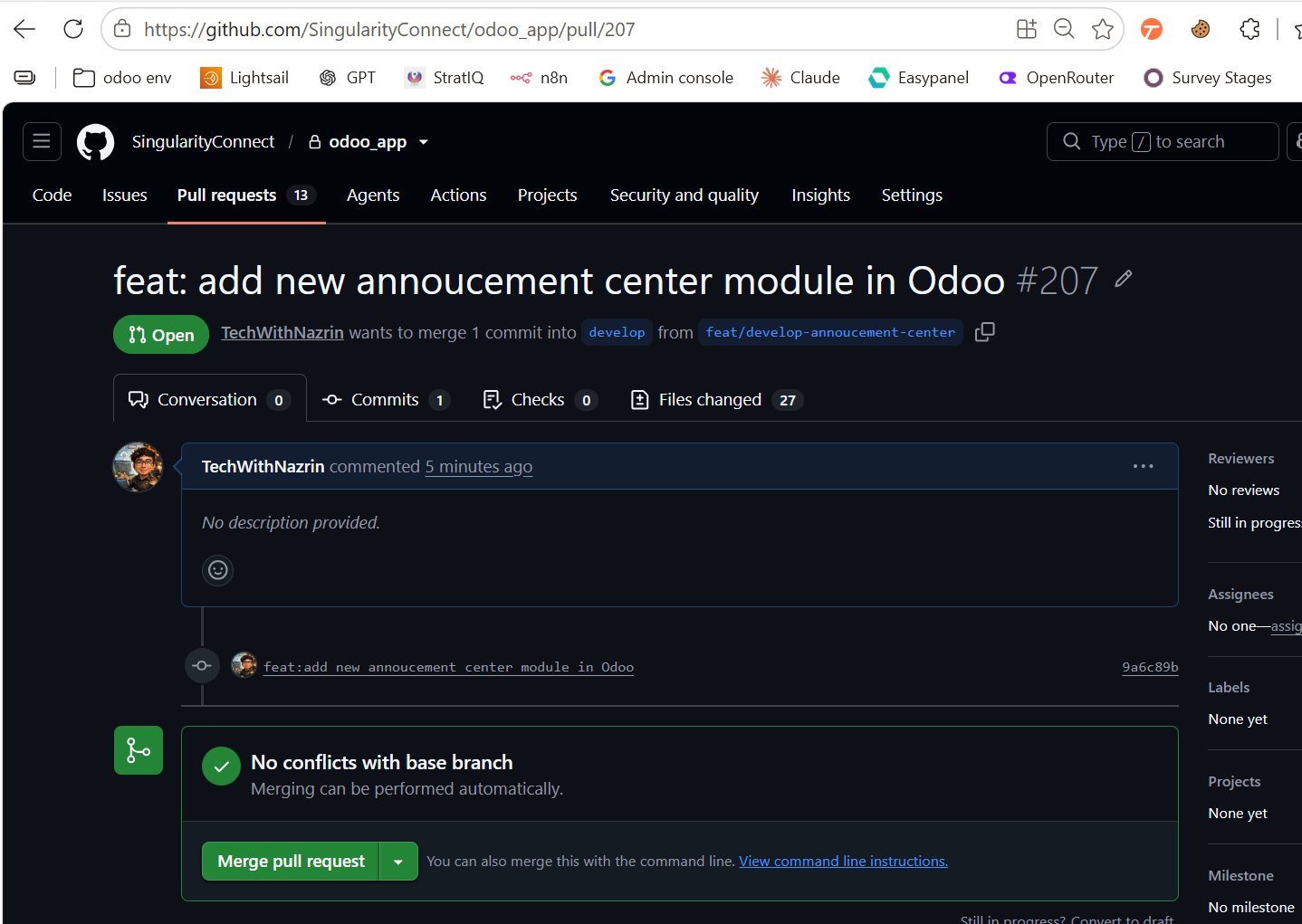Open the comment's three-dot options menu

click(x=1144, y=466)
